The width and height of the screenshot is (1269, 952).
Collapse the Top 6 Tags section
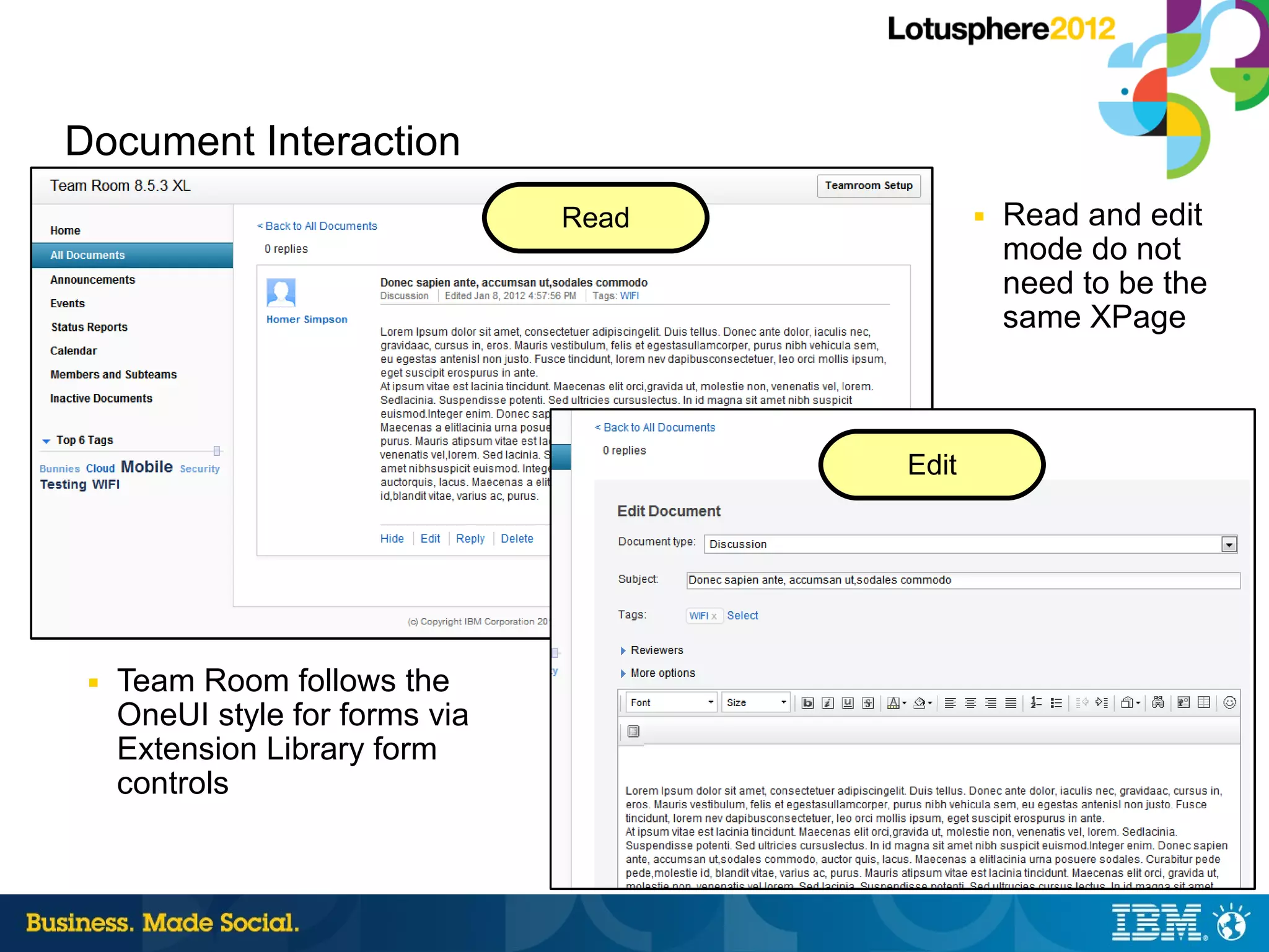(46, 441)
